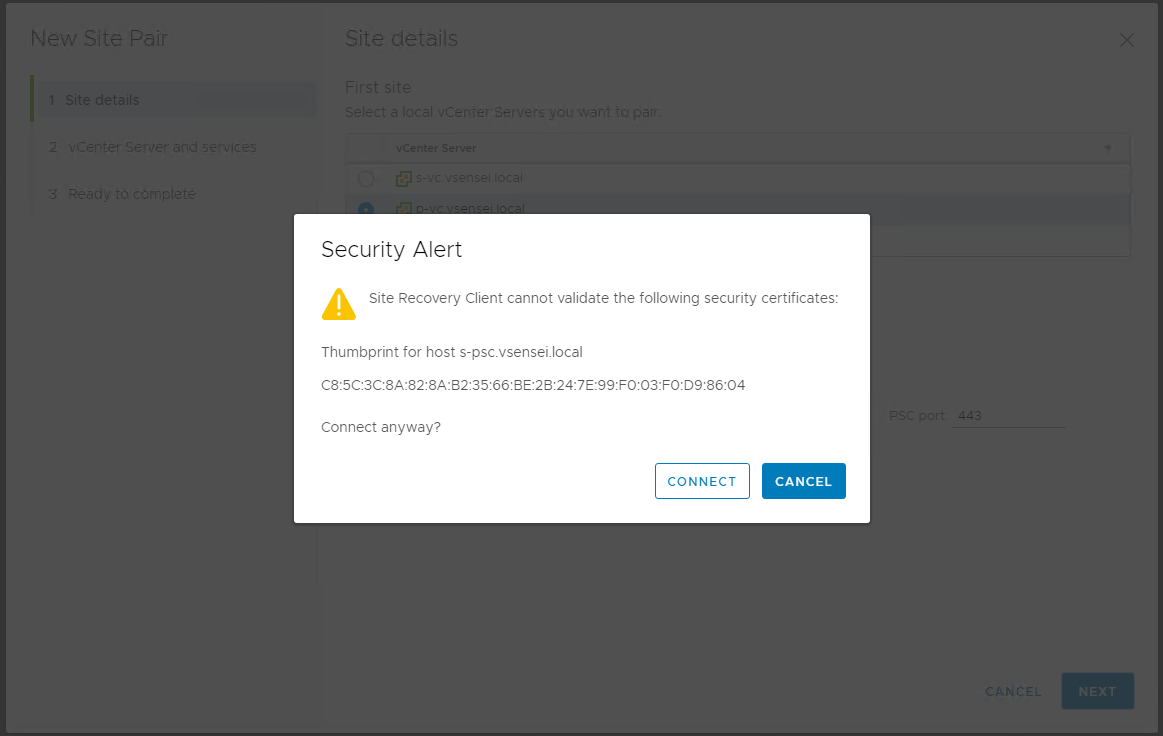Click the wizard's NEXT button
Viewport: 1163px width, 736px height.
pos(1097,691)
